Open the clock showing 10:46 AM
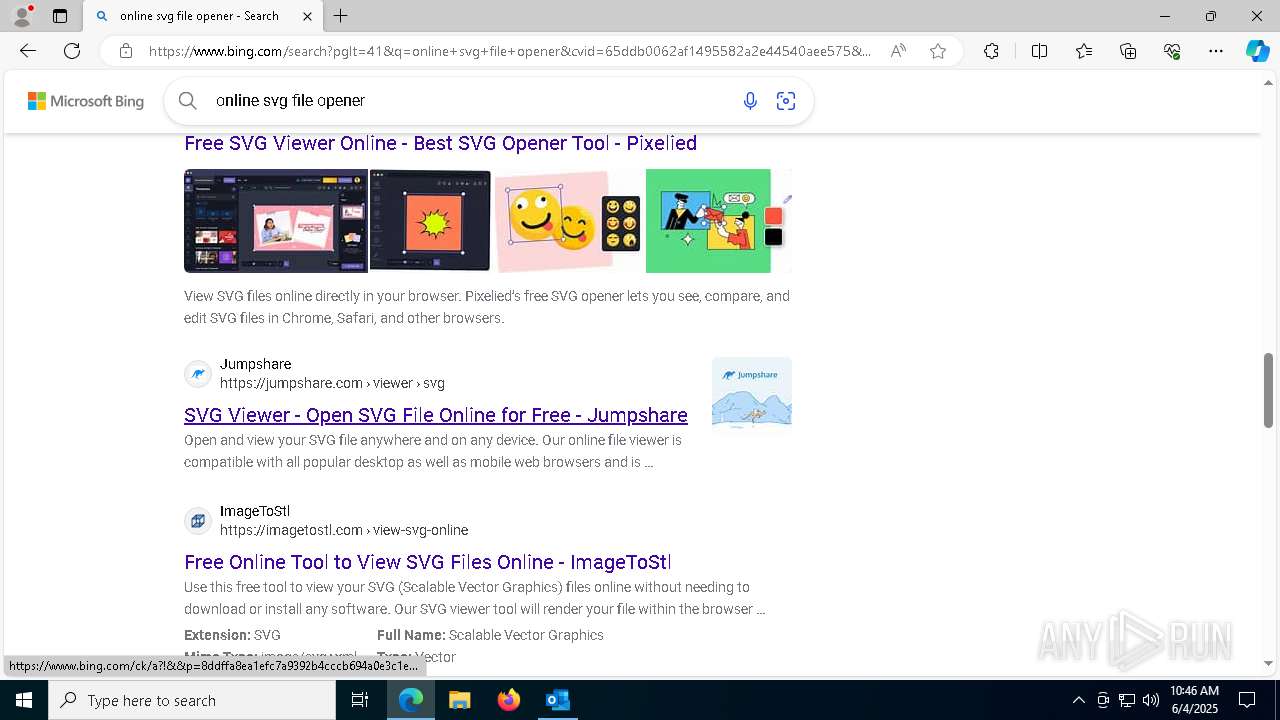This screenshot has height=720, width=1280. [1194, 700]
